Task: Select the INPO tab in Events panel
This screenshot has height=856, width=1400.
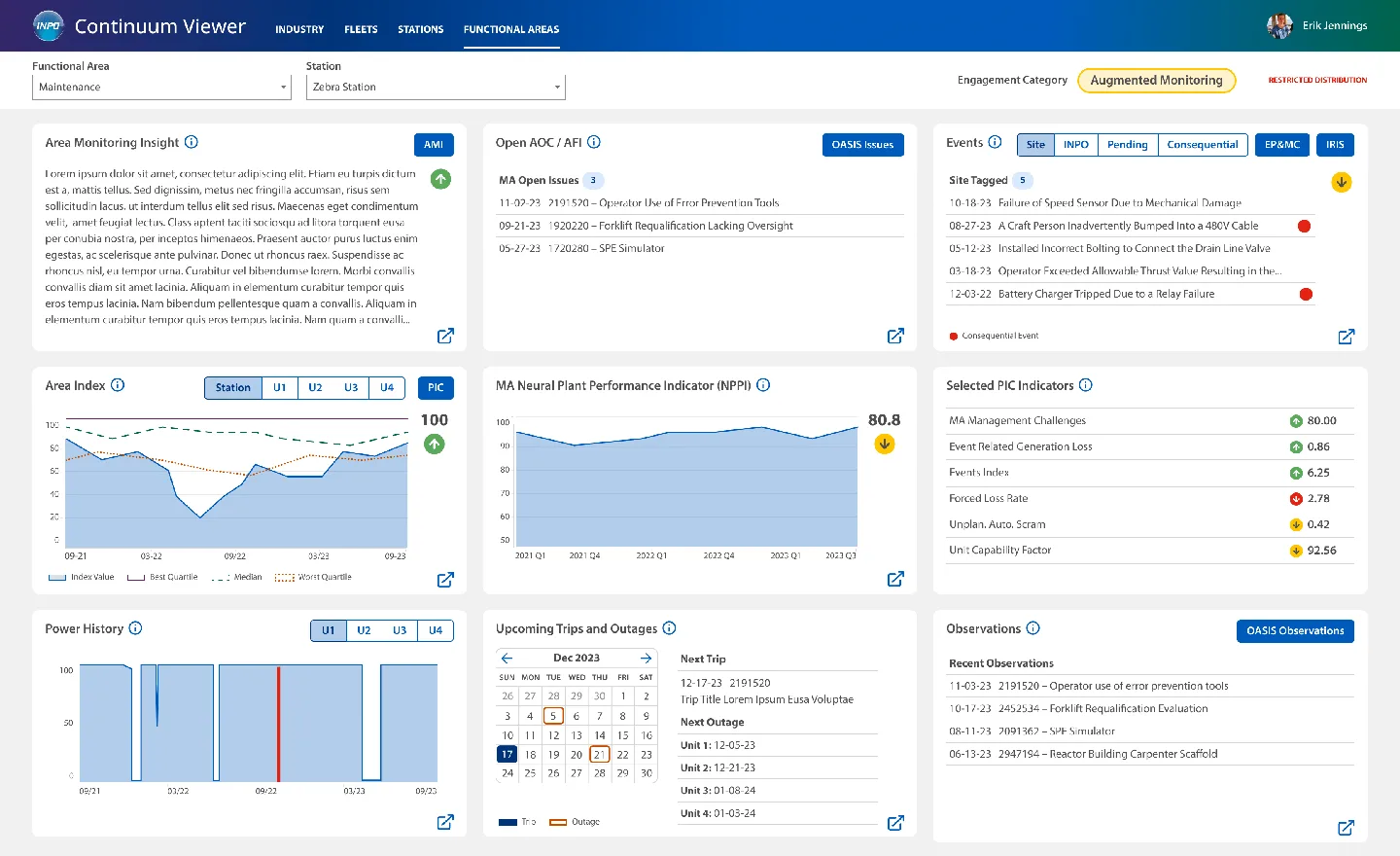Action: (x=1075, y=144)
